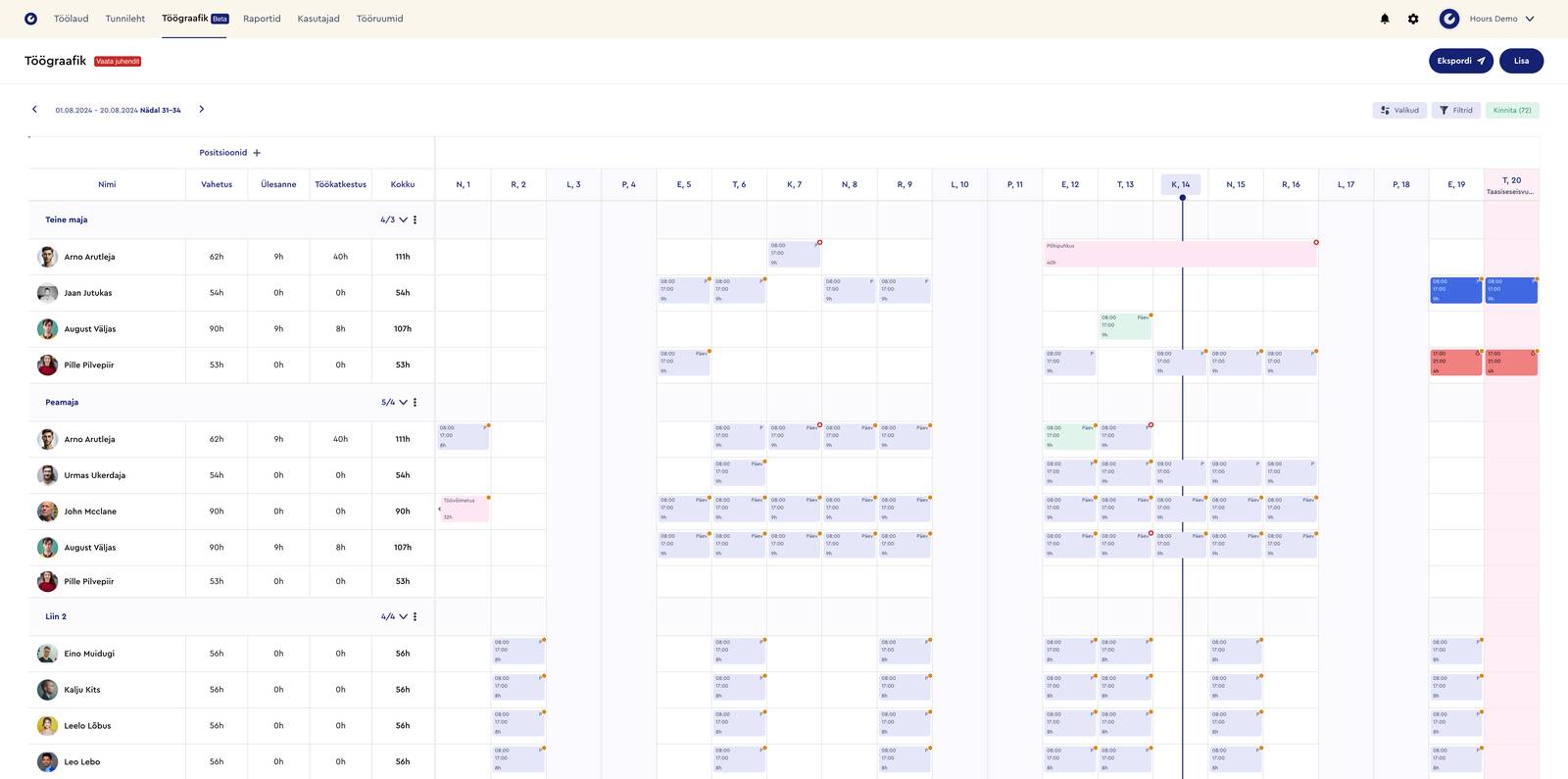1568x779 pixels.
Task: Collapse the Peamaja group chevron
Action: pos(403,403)
